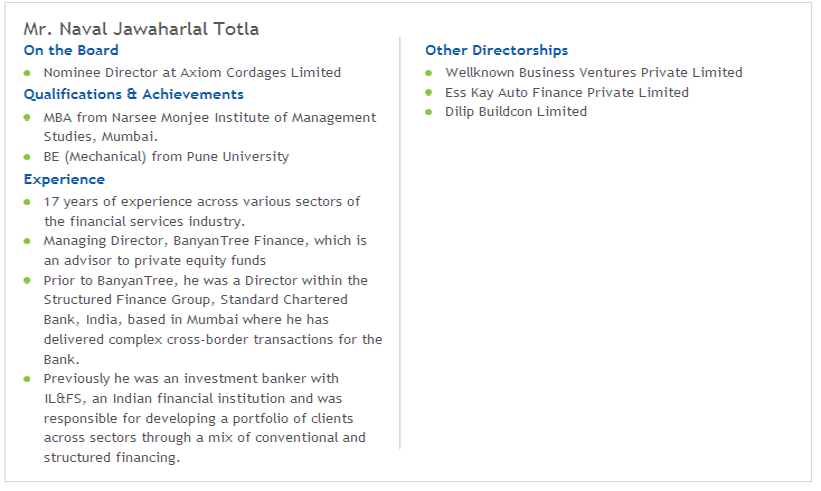821x491 pixels.
Task: Click the MBA from Narsee Monjee text
Action: [x=210, y=127]
